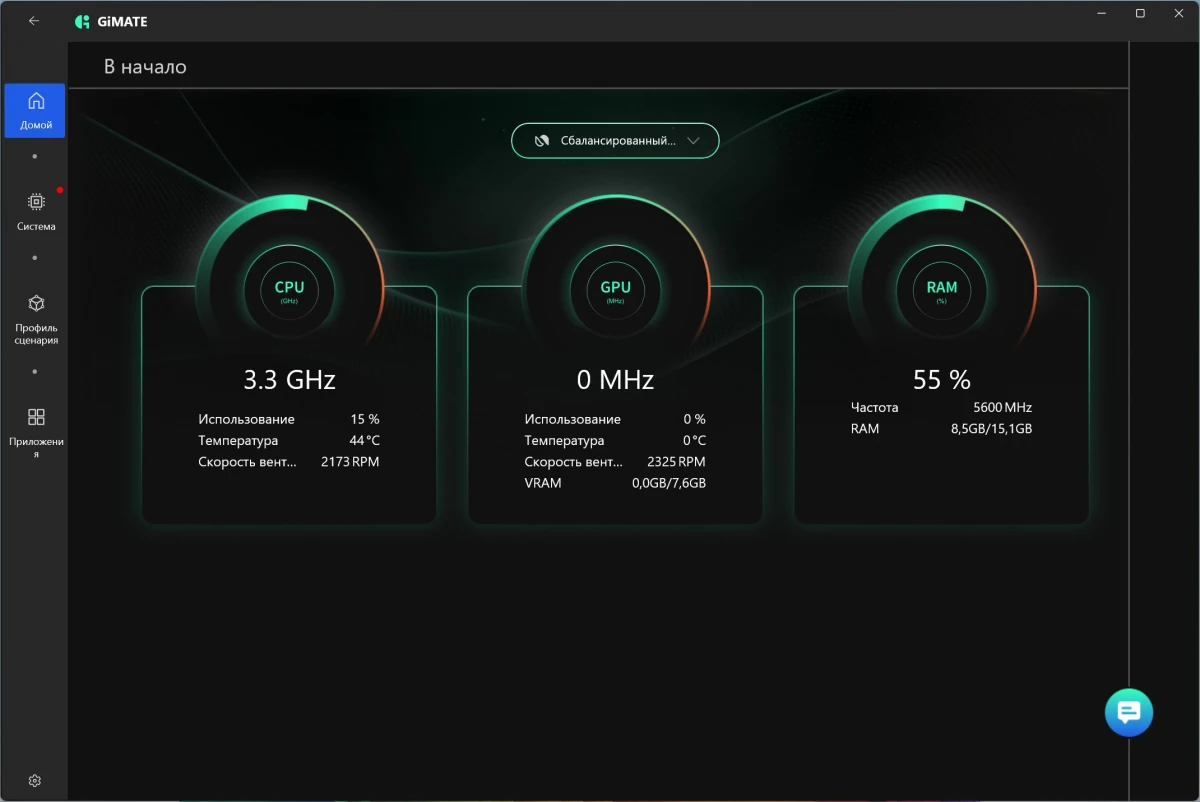Click the GiMATE logo icon
1200x802 pixels.
click(x=83, y=21)
